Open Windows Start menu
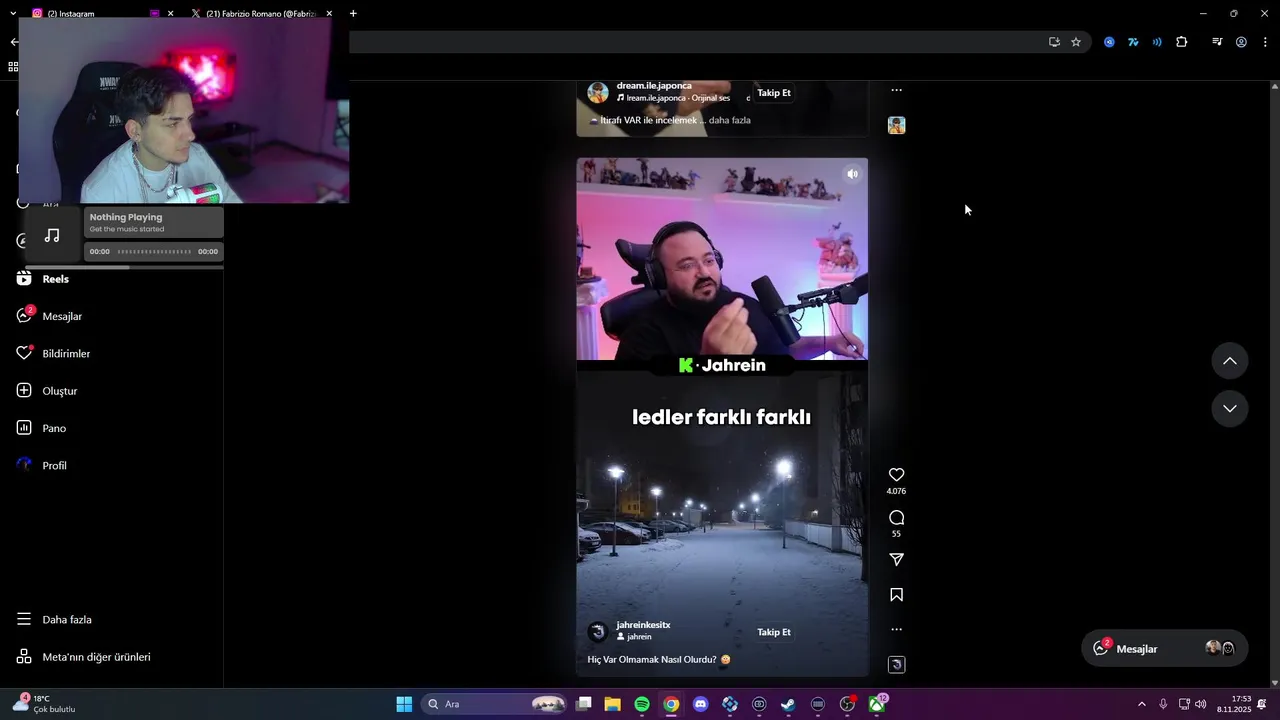This screenshot has height=720, width=1280. [x=404, y=704]
